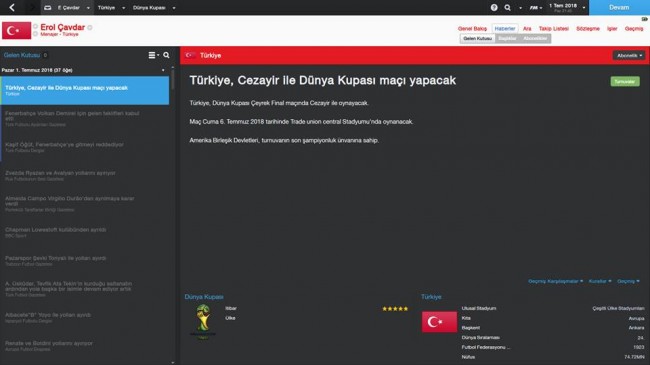Expand the Türkiye top-bar dropdown arrow
Viewport: 650px width, 365px height.
click(124, 8)
